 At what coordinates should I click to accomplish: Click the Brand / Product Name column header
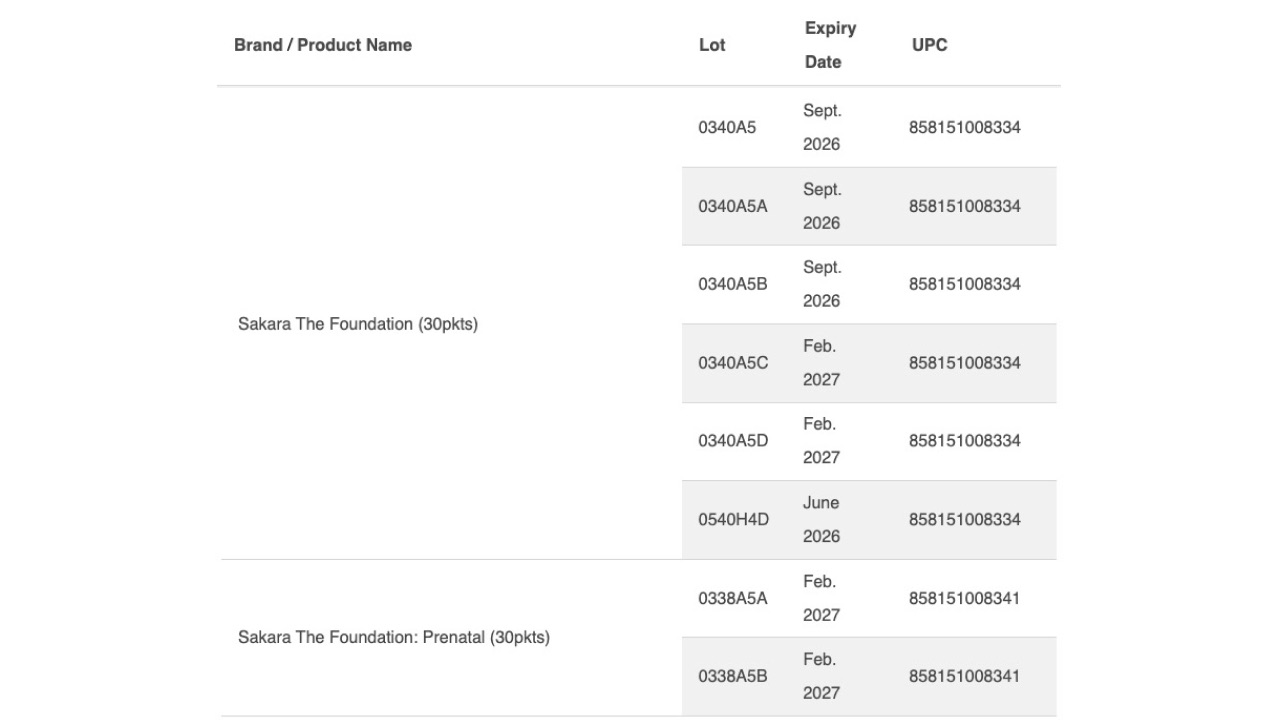[323, 45]
